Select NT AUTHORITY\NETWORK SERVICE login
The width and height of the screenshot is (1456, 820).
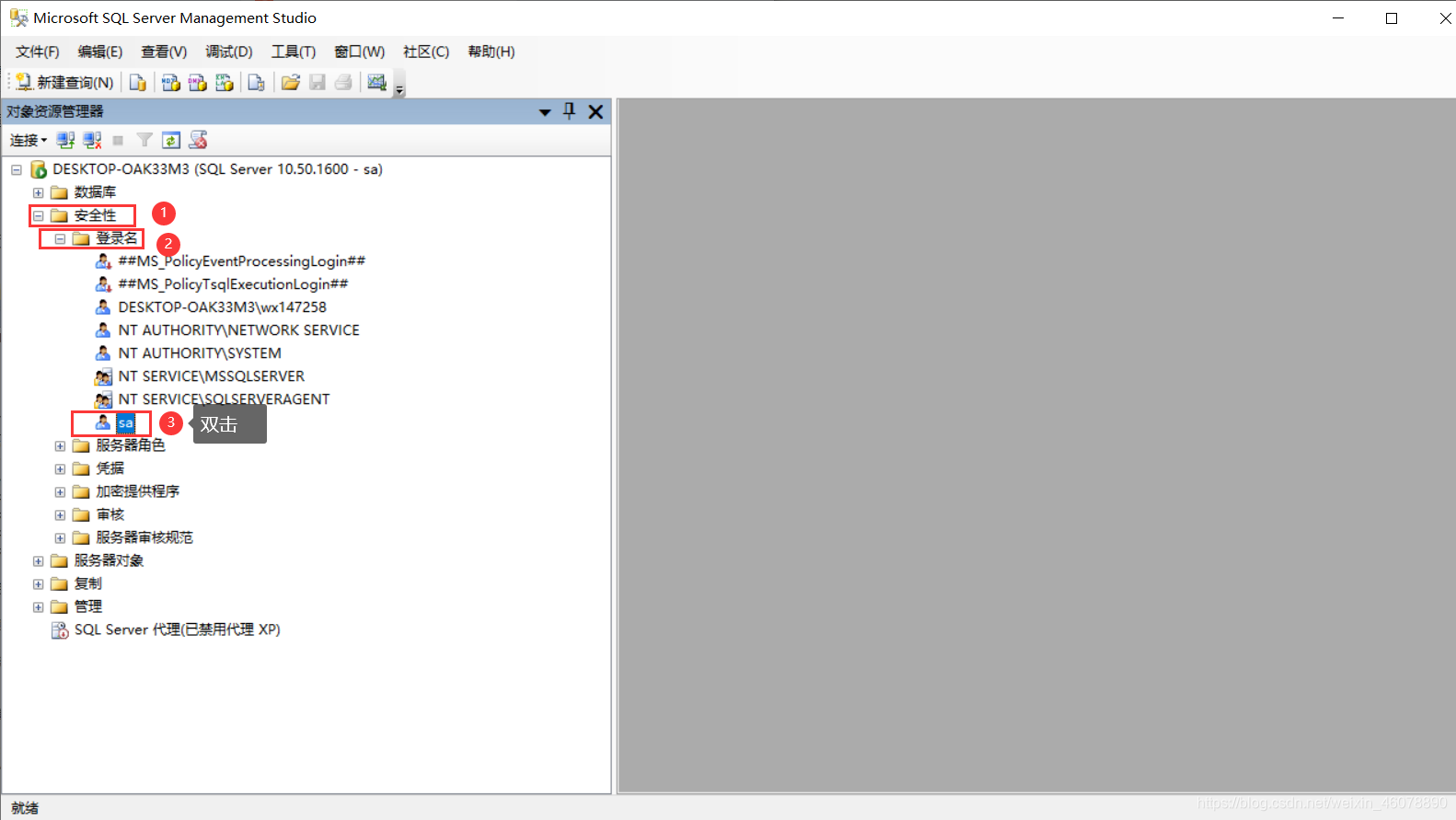[x=238, y=330]
